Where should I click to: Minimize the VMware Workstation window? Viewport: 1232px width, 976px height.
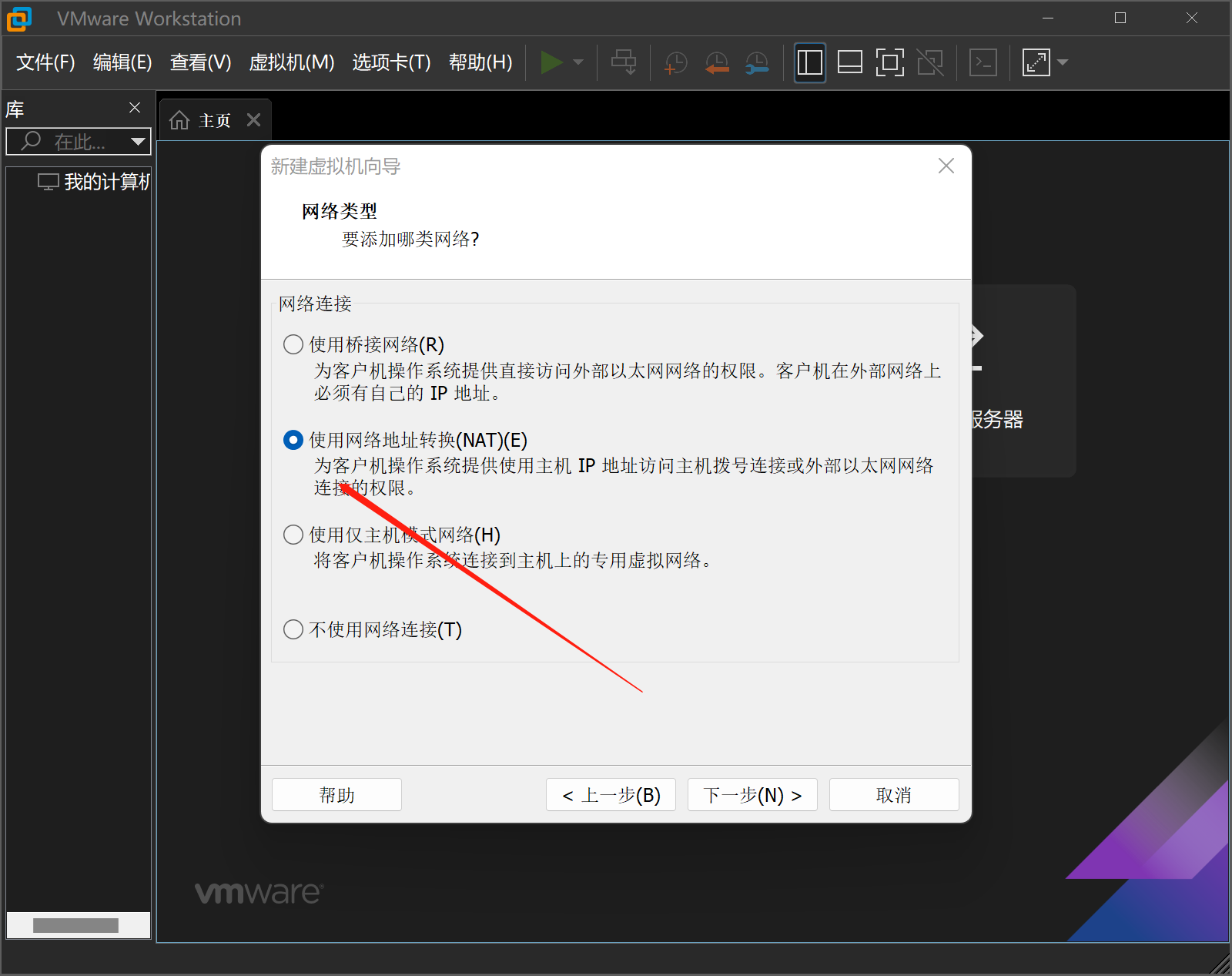tap(1048, 18)
